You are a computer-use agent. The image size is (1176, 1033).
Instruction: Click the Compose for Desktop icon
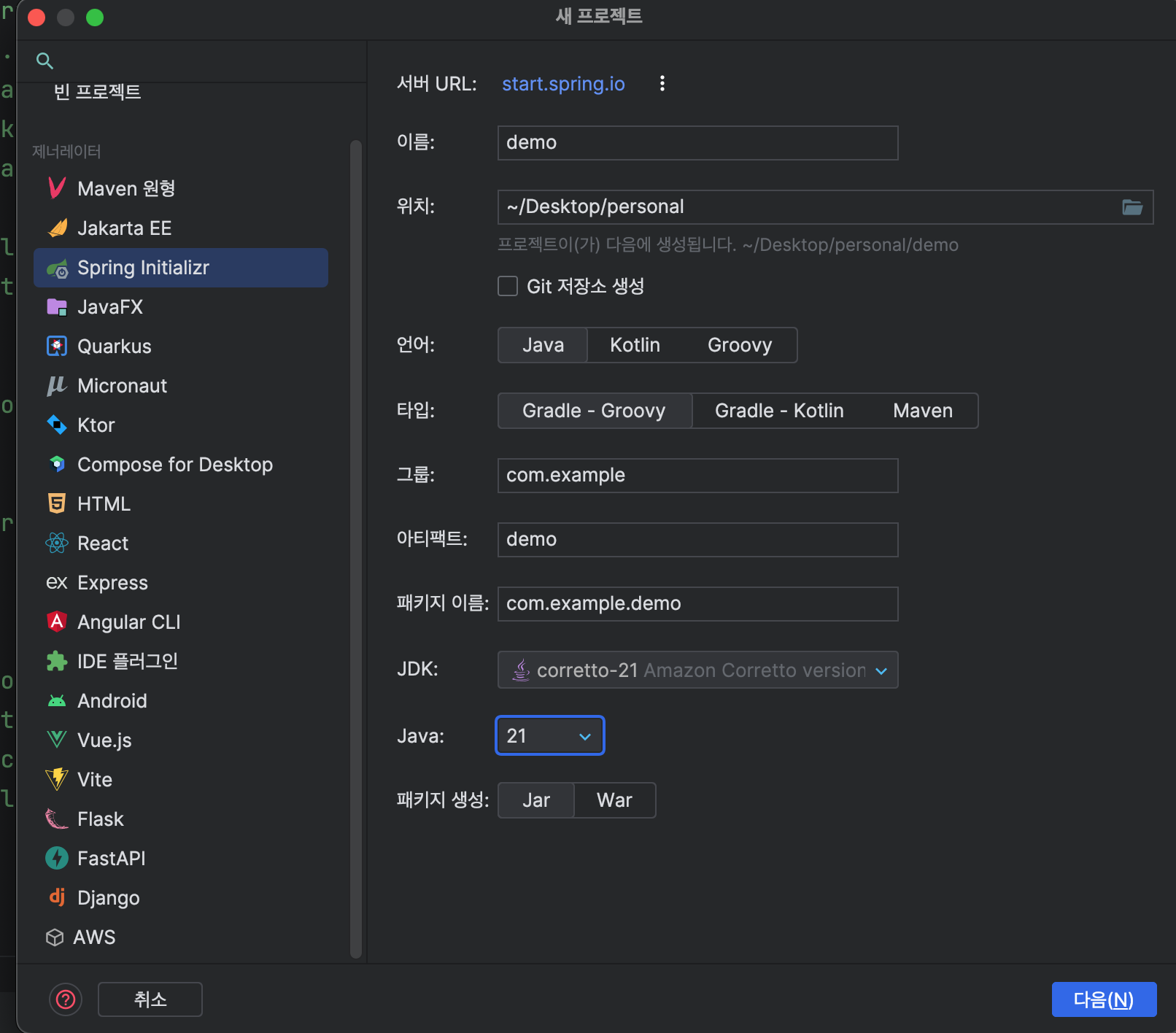coord(57,464)
